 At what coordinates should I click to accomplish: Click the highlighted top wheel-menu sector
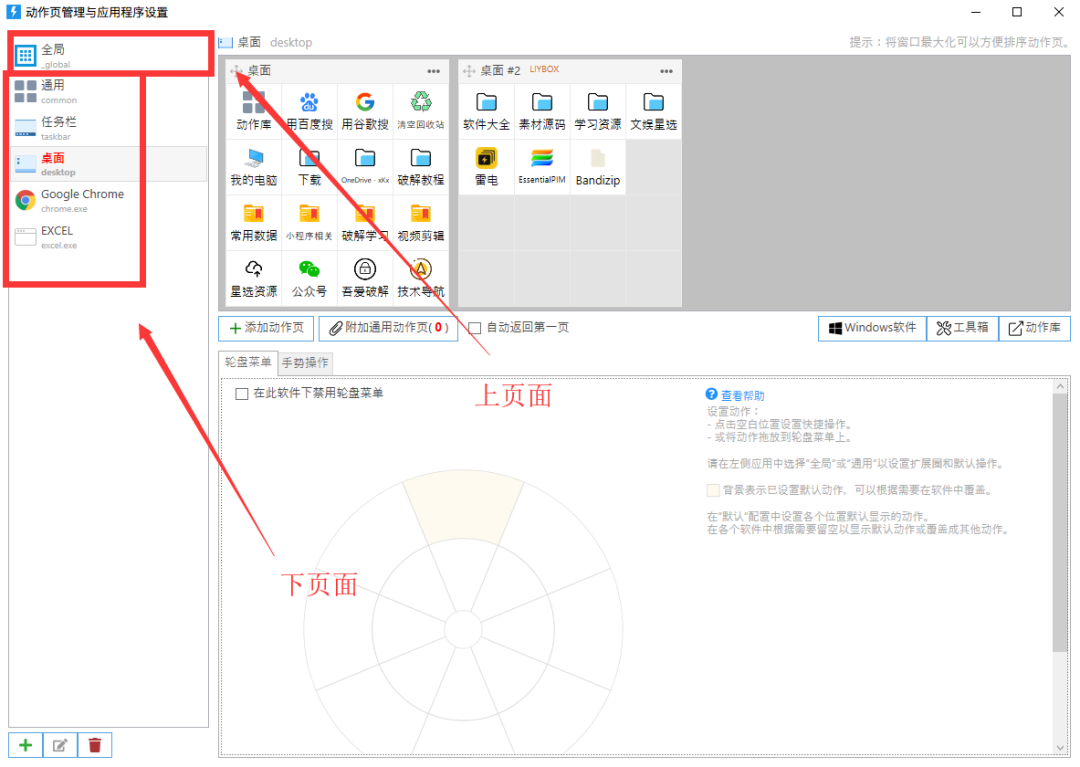pyautogui.click(x=464, y=506)
